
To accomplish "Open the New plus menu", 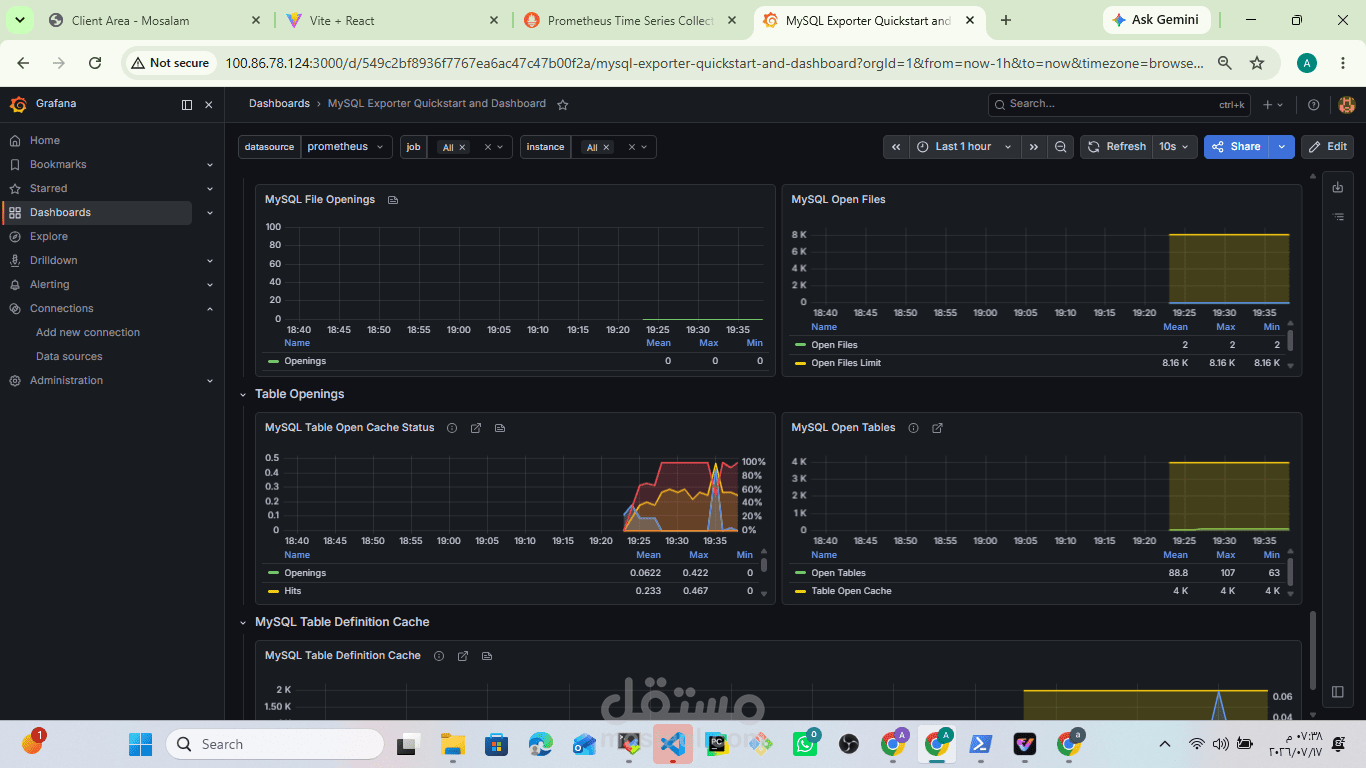I will pyautogui.click(x=1273, y=105).
